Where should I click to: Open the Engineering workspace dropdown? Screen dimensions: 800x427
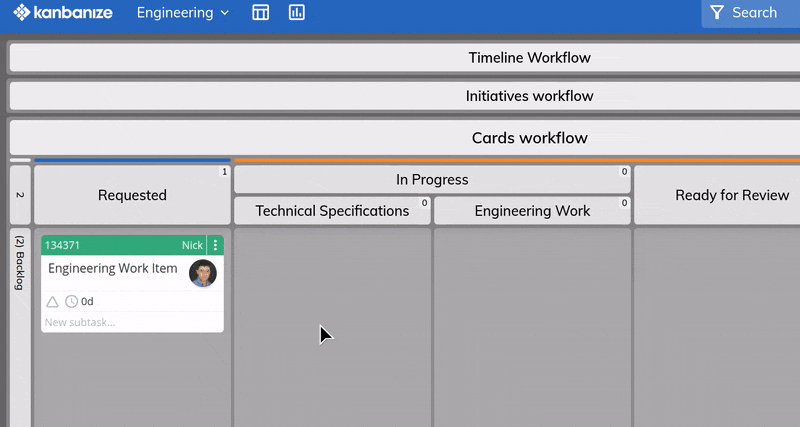(x=183, y=12)
